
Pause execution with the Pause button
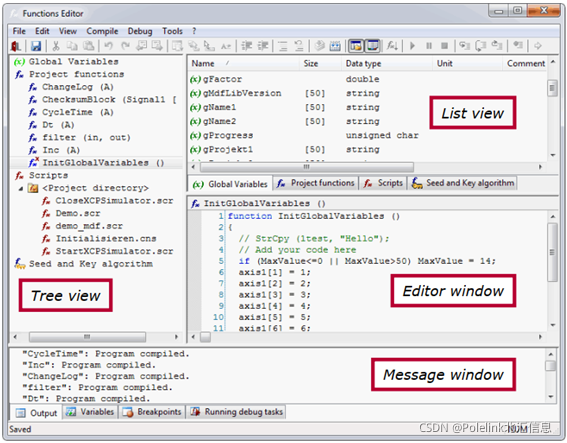coord(429,46)
